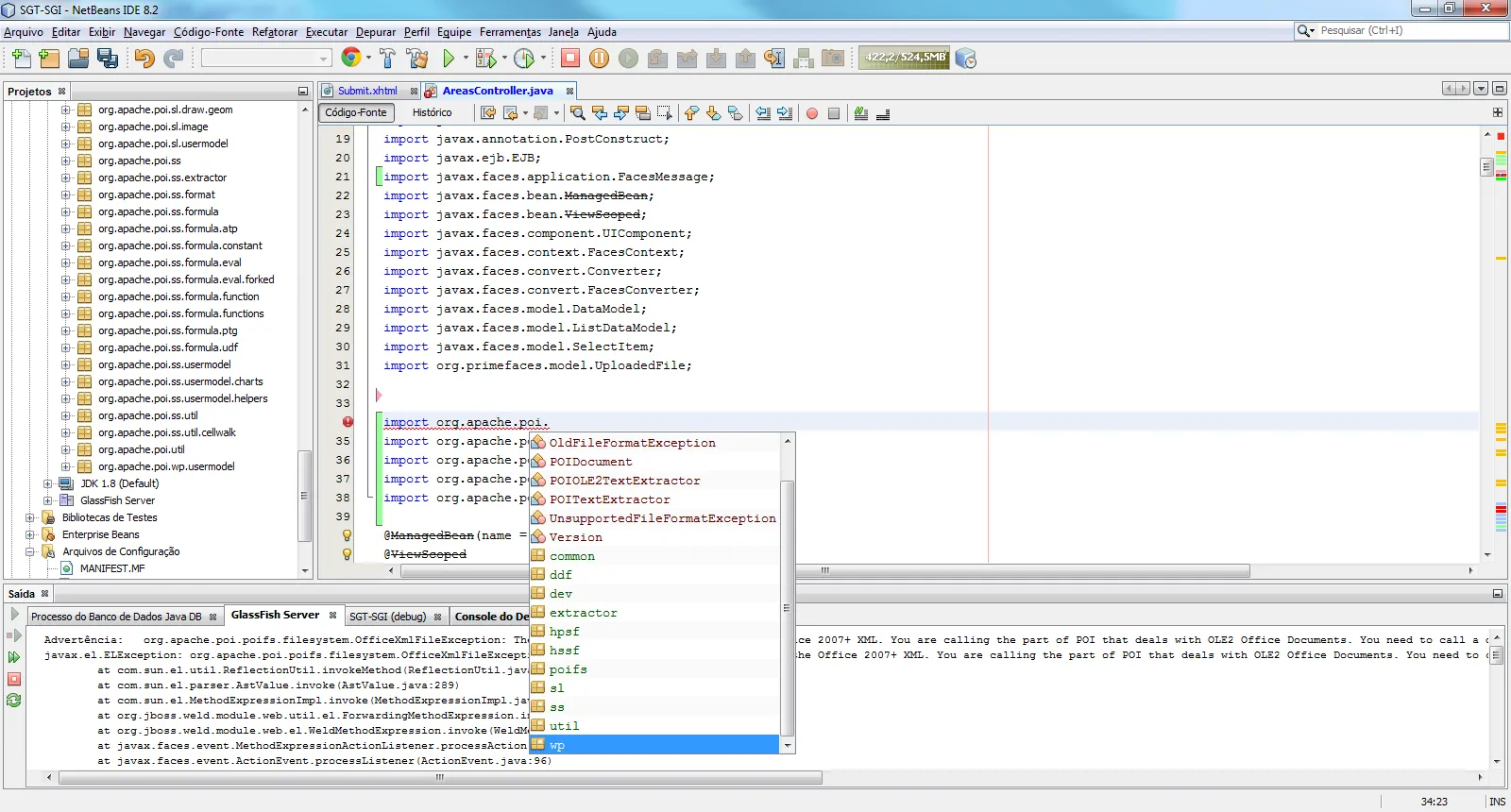Open the configuration combo box in toolbar
The image size is (1511, 812).
pyautogui.click(x=266, y=59)
